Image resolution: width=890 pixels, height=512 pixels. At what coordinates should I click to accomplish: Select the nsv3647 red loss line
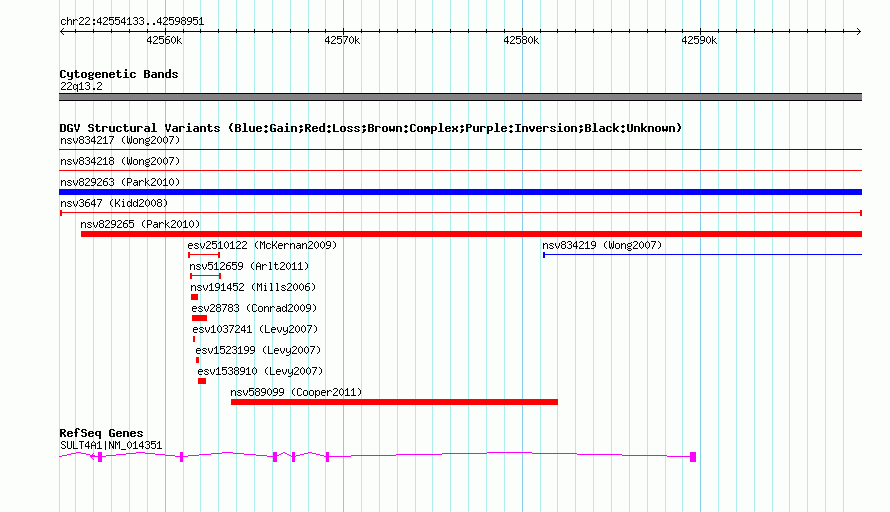pos(460,213)
